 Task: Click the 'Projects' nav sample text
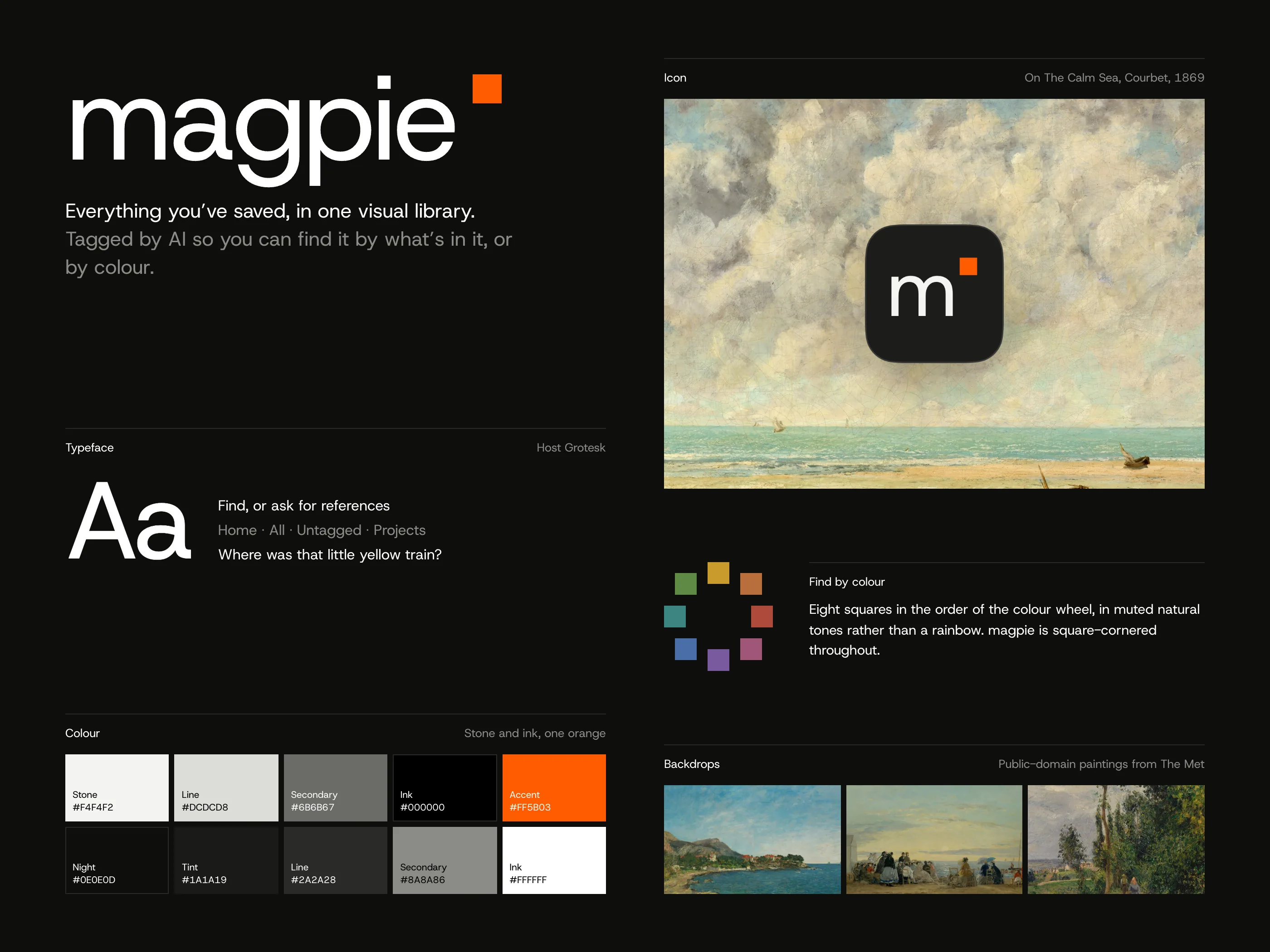(400, 530)
